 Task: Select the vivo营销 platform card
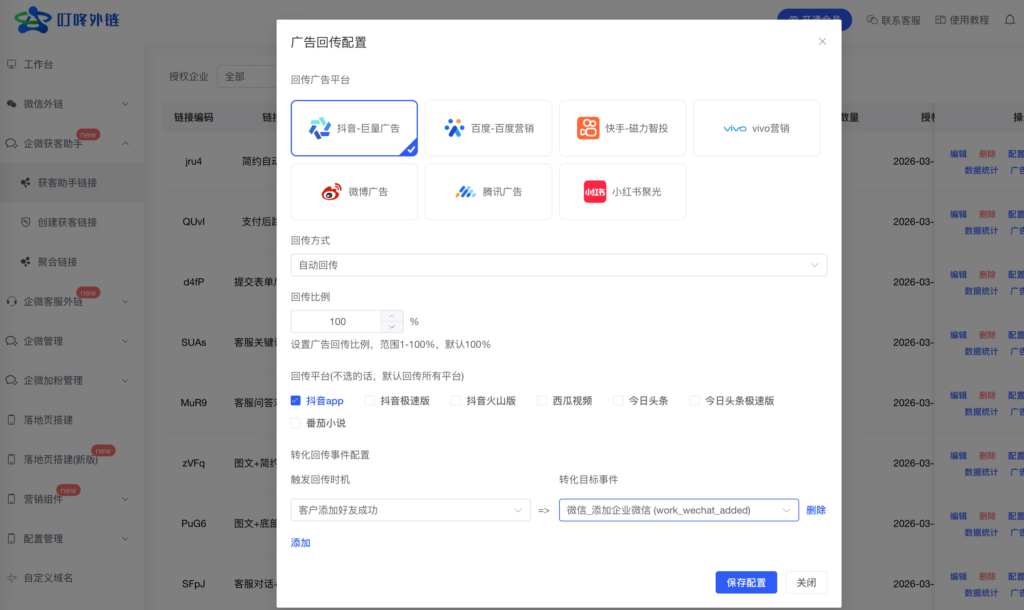pyautogui.click(x=756, y=128)
